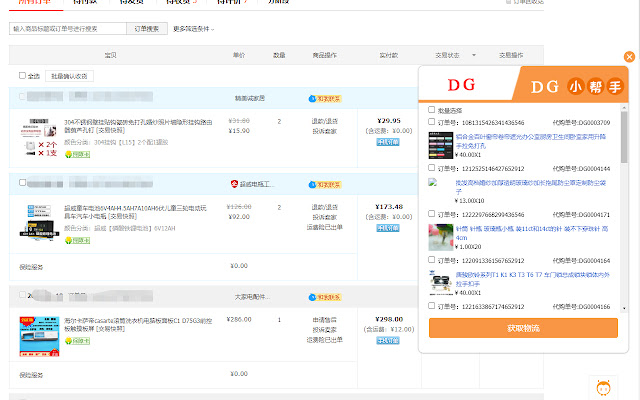
Task: Click the order search button
Action: 147,29
